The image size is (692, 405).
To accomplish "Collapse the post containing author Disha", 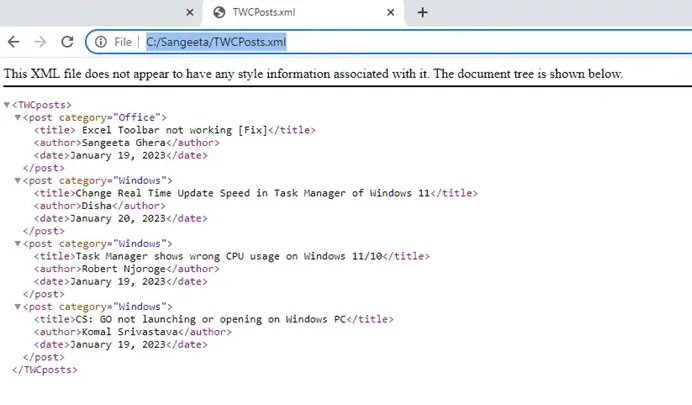I will tap(17, 181).
